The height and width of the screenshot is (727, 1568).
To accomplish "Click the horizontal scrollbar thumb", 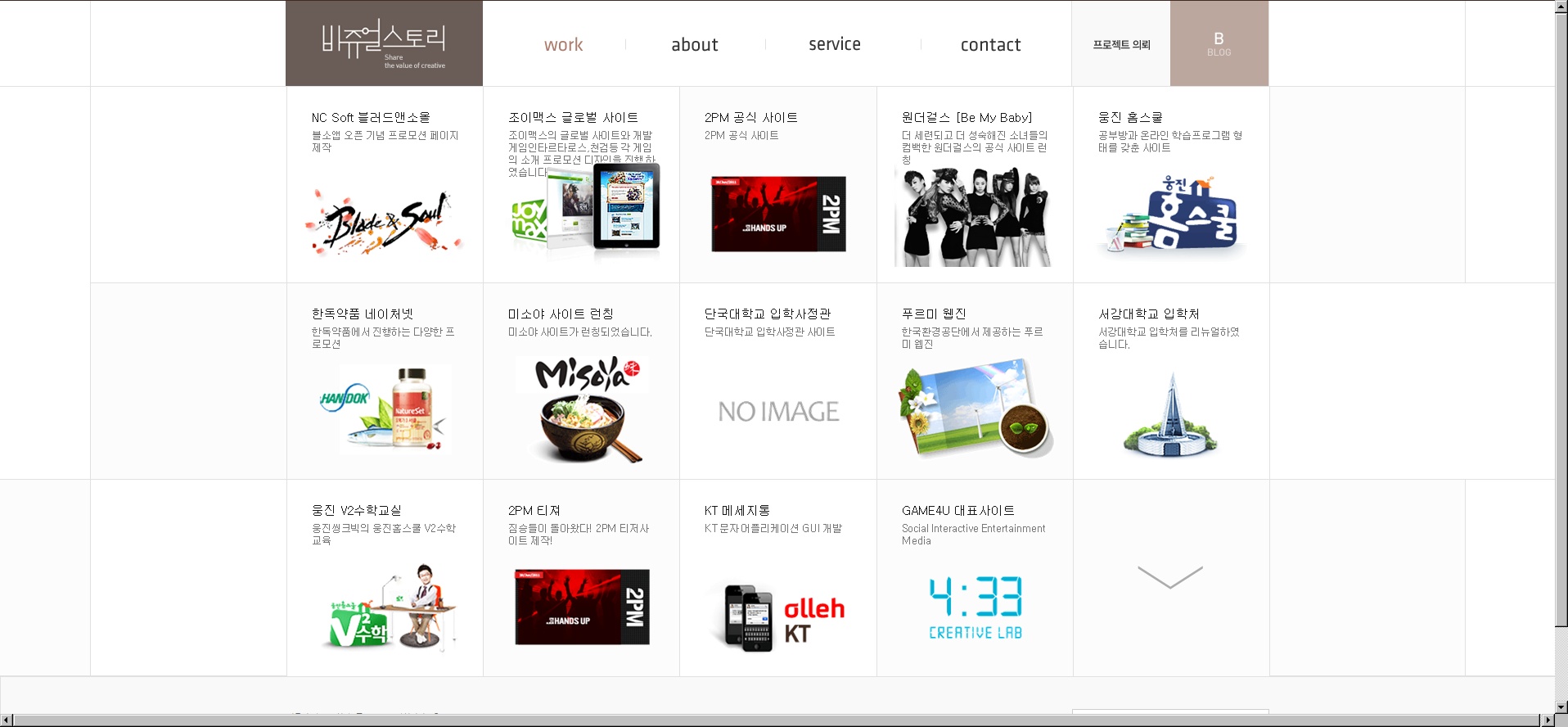I will [776, 720].
